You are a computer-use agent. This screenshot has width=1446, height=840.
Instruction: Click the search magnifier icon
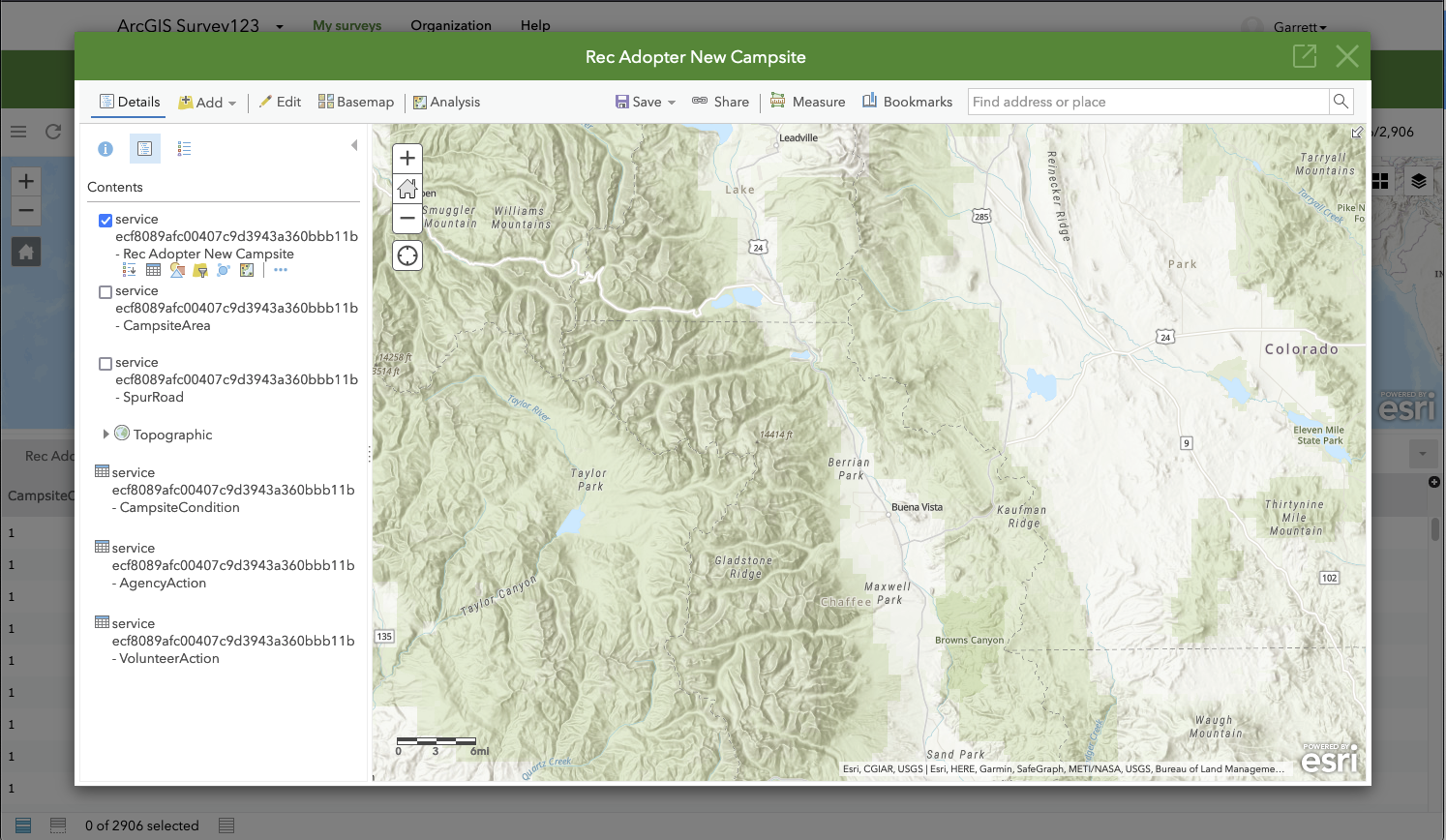[1341, 102]
